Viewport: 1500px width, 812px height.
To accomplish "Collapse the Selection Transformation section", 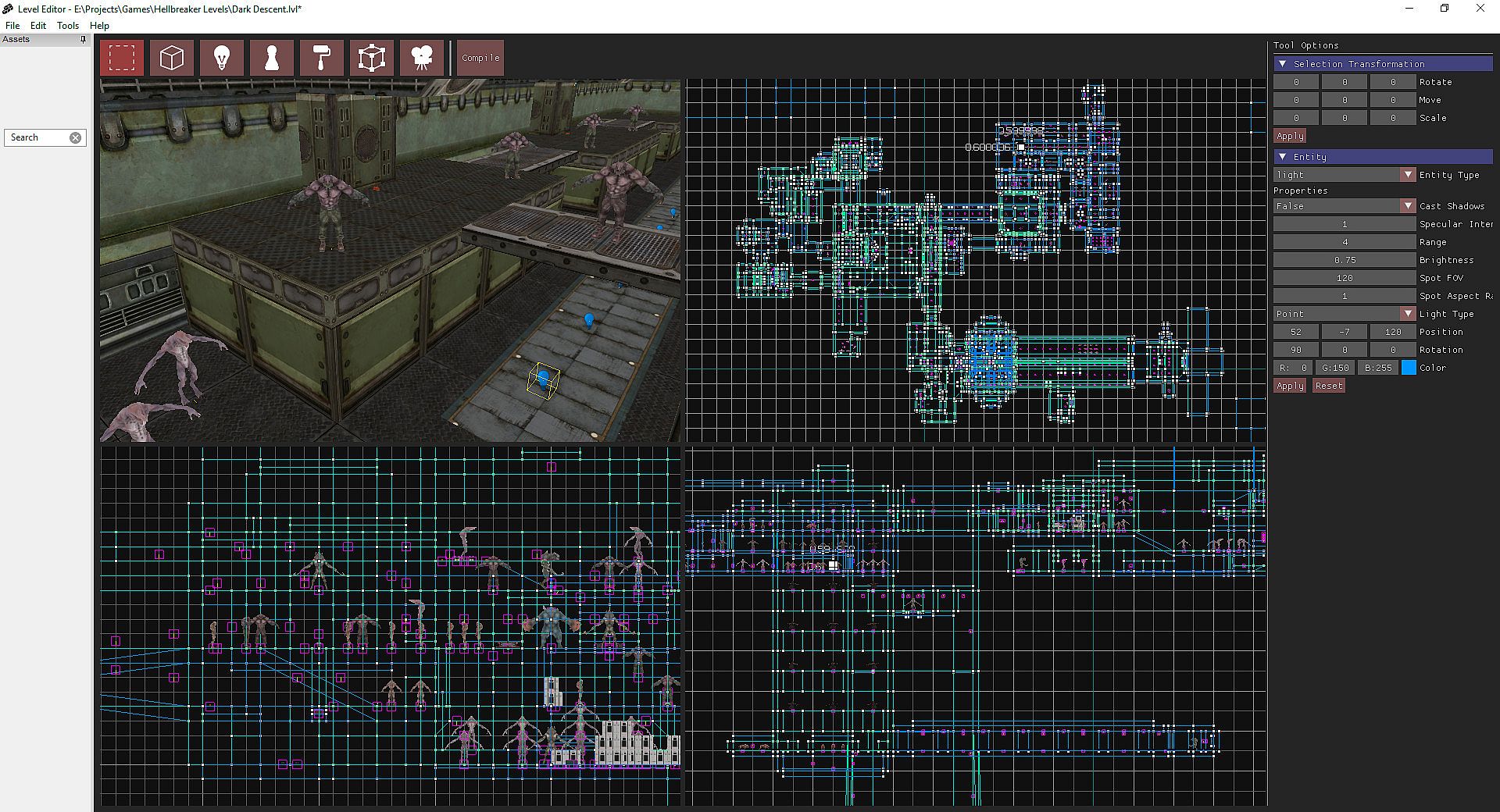I will pos(1282,64).
